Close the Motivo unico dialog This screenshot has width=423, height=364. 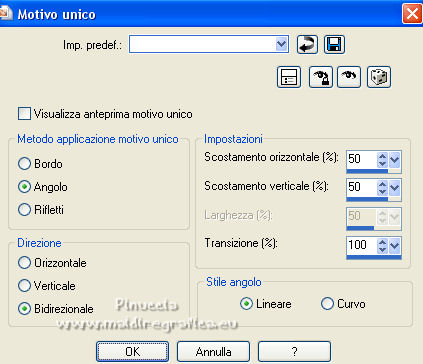click(x=412, y=14)
